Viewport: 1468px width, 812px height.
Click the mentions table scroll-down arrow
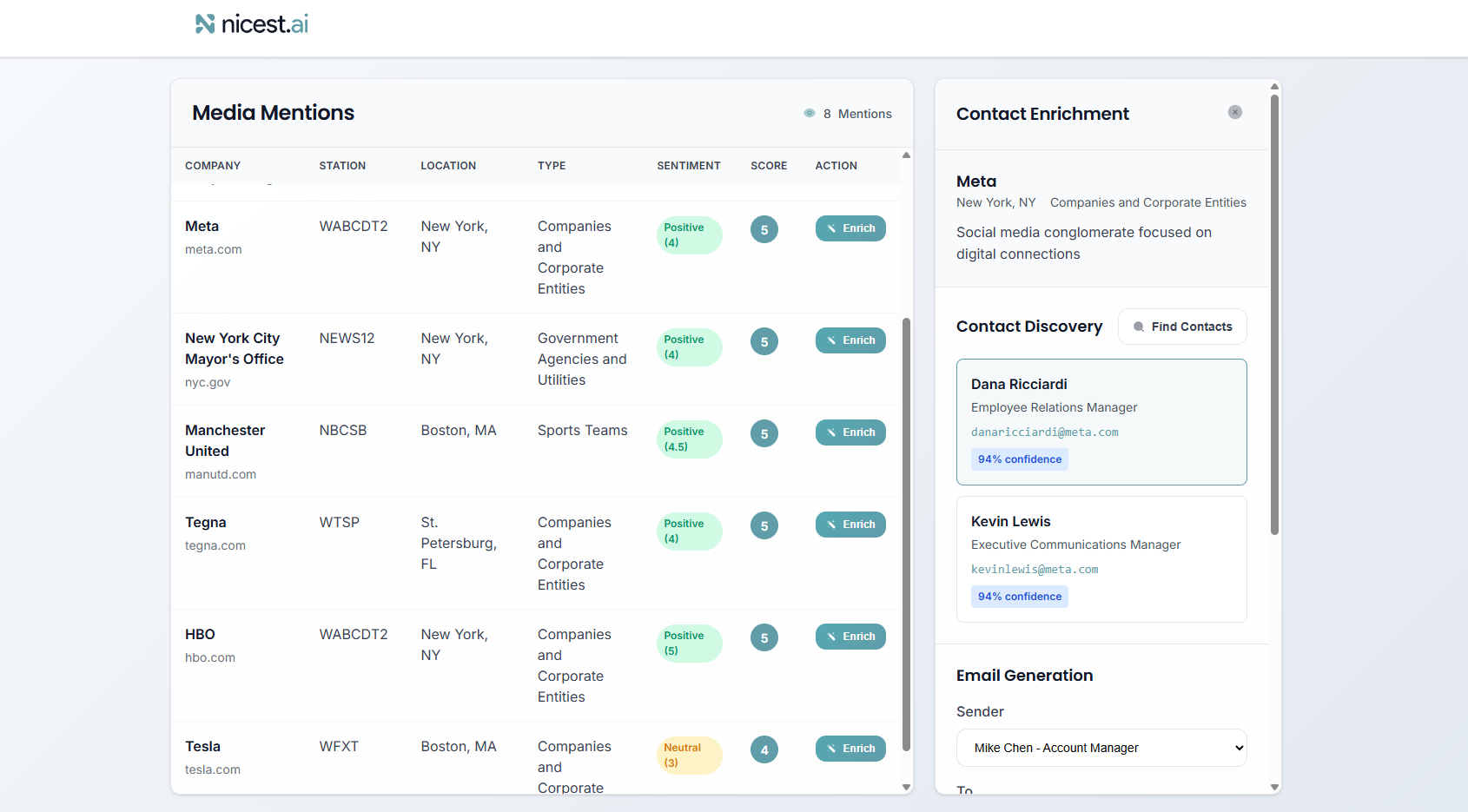click(x=906, y=788)
